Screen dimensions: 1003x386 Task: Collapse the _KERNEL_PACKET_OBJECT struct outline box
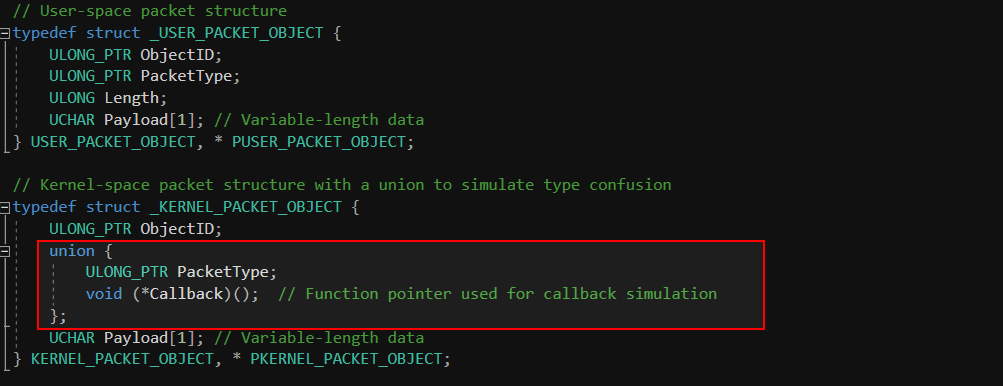5,207
